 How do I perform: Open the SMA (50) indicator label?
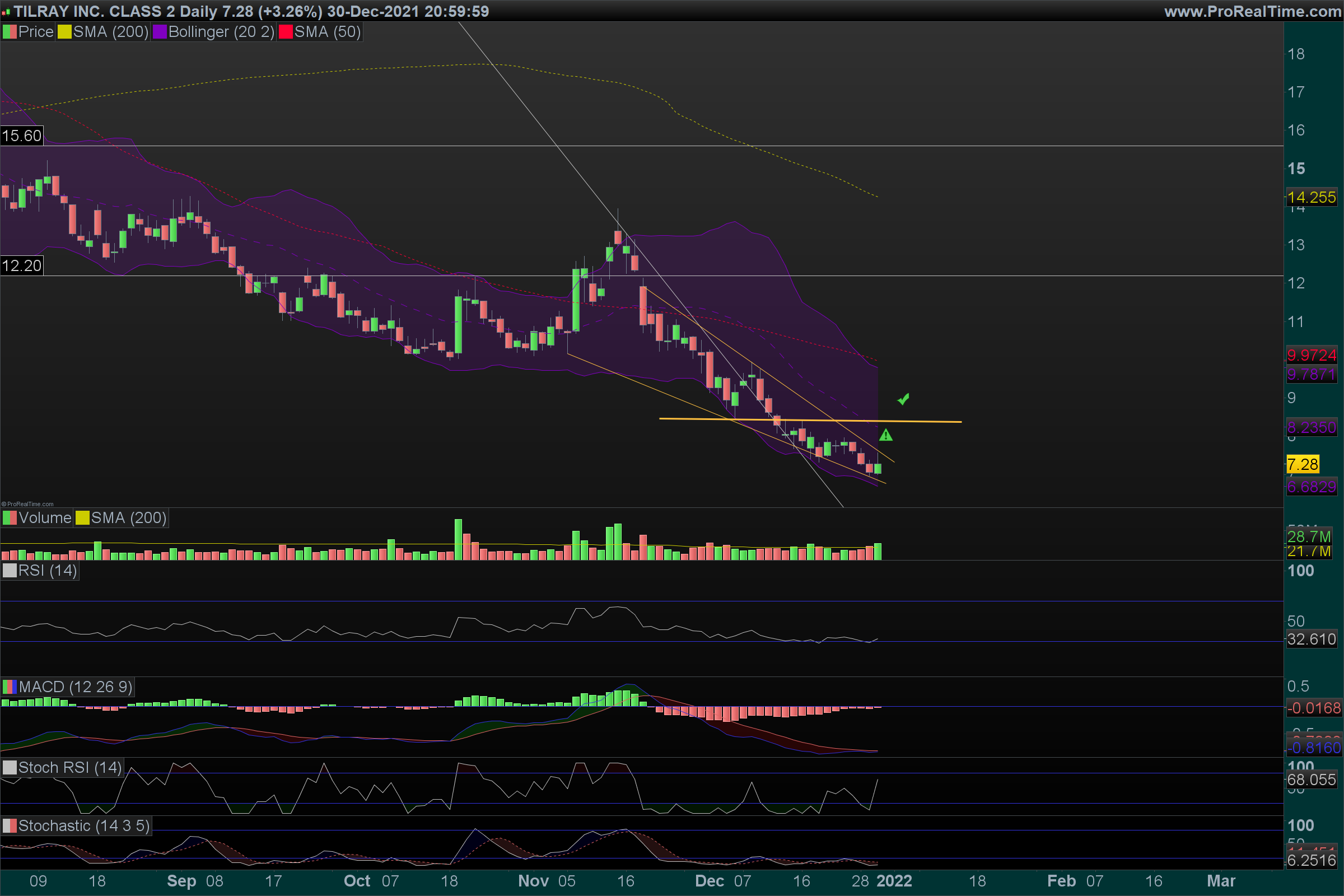(x=328, y=32)
